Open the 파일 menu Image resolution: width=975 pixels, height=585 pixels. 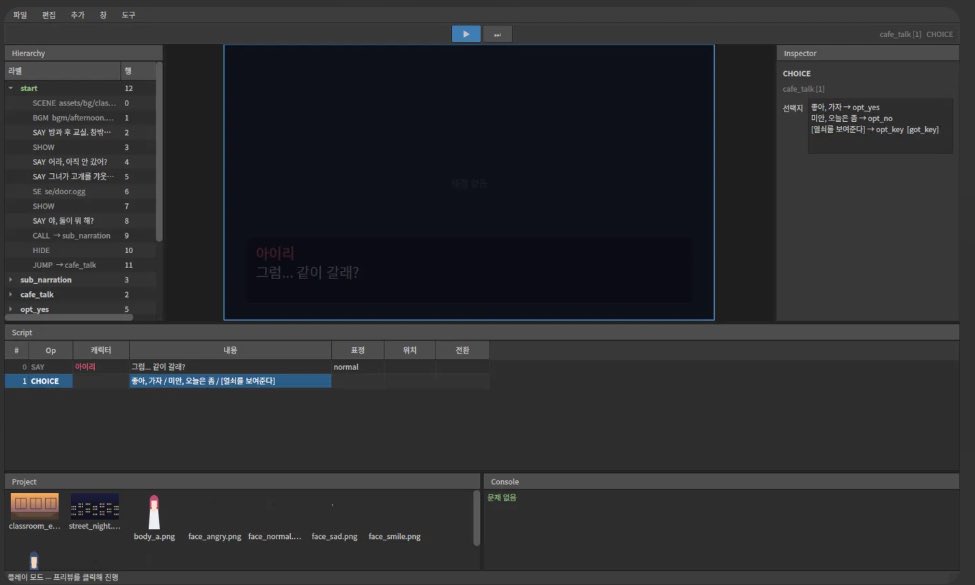click(20, 15)
